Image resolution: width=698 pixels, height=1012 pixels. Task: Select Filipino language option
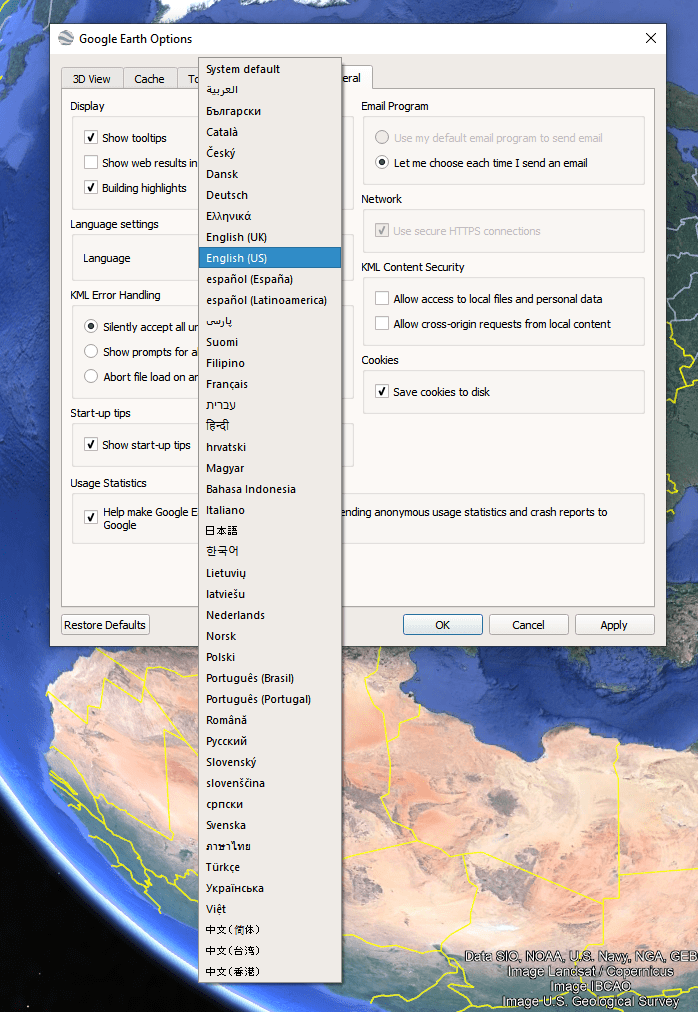[x=270, y=363]
